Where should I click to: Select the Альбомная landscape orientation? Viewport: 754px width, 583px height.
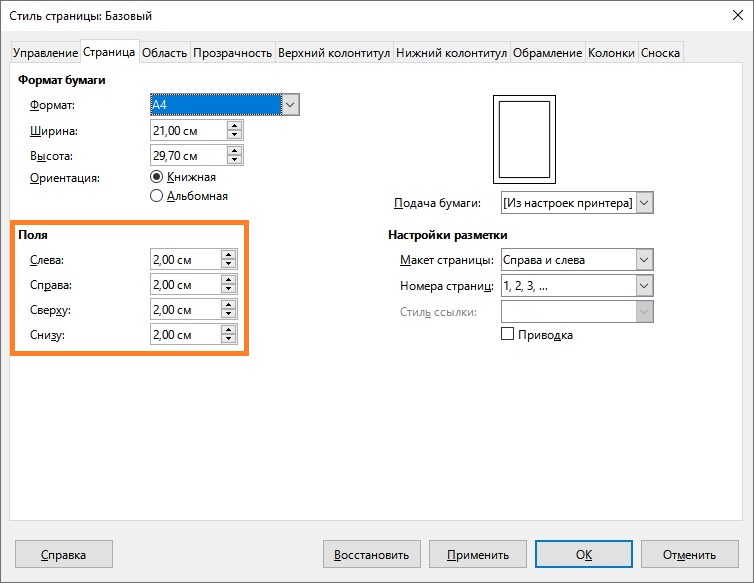[156, 196]
